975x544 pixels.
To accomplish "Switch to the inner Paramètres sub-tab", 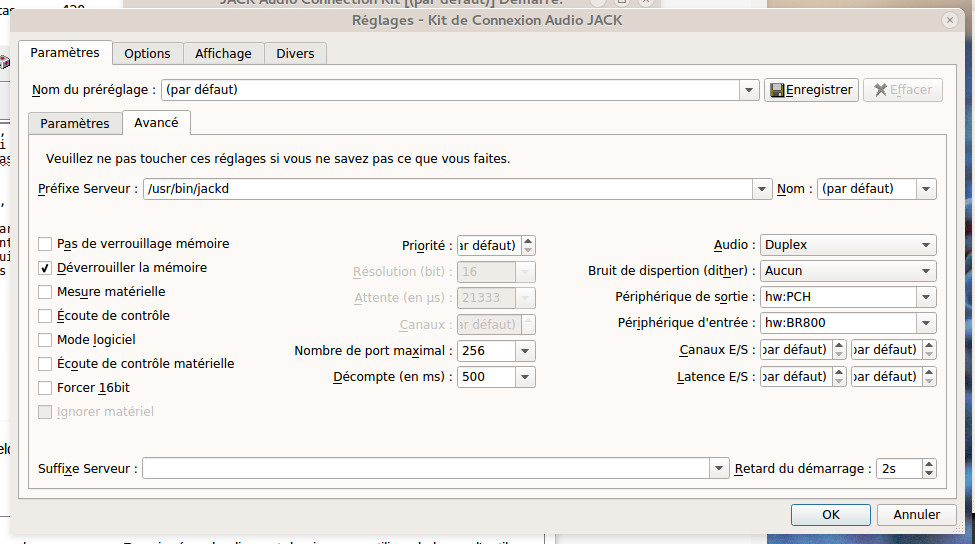I will pyautogui.click(x=75, y=123).
